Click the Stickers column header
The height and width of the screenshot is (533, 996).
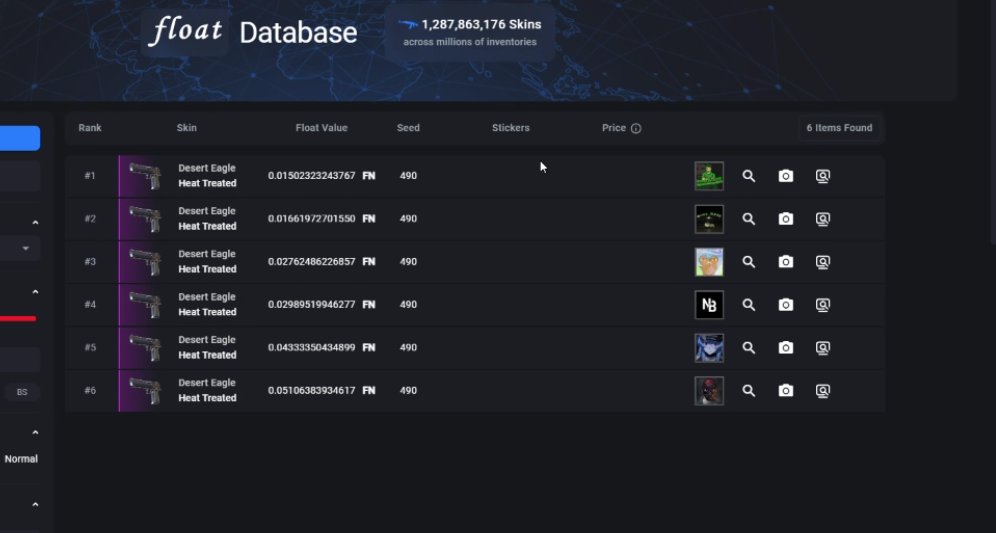(511, 128)
